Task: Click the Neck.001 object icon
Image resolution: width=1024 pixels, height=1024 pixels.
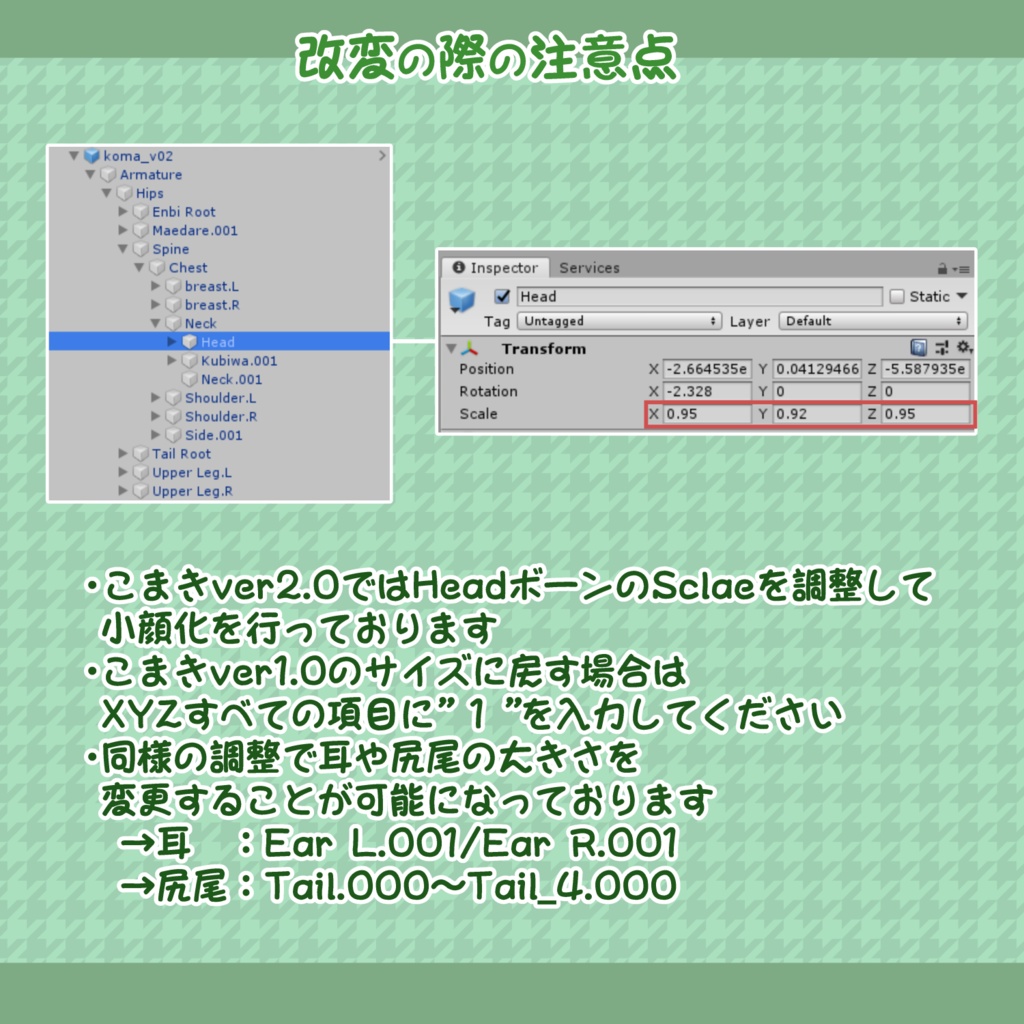Action: pyautogui.click(x=190, y=379)
